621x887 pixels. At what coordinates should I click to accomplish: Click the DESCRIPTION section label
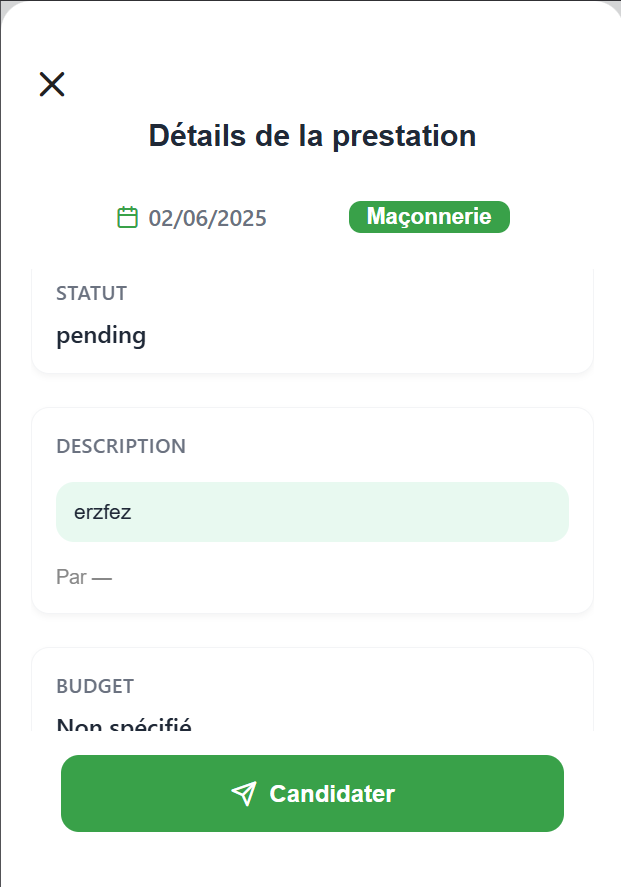coord(121,446)
